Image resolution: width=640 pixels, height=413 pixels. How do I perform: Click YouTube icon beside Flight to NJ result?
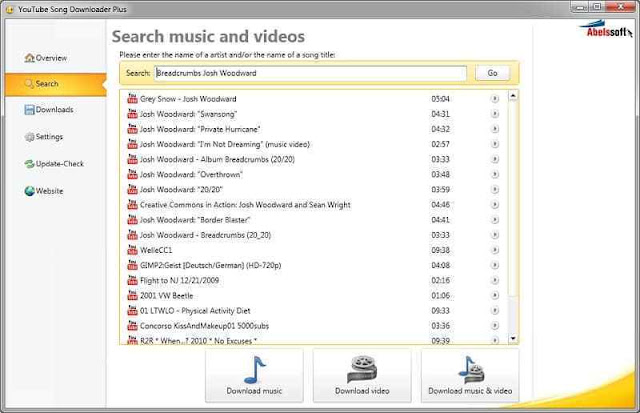click(x=132, y=280)
